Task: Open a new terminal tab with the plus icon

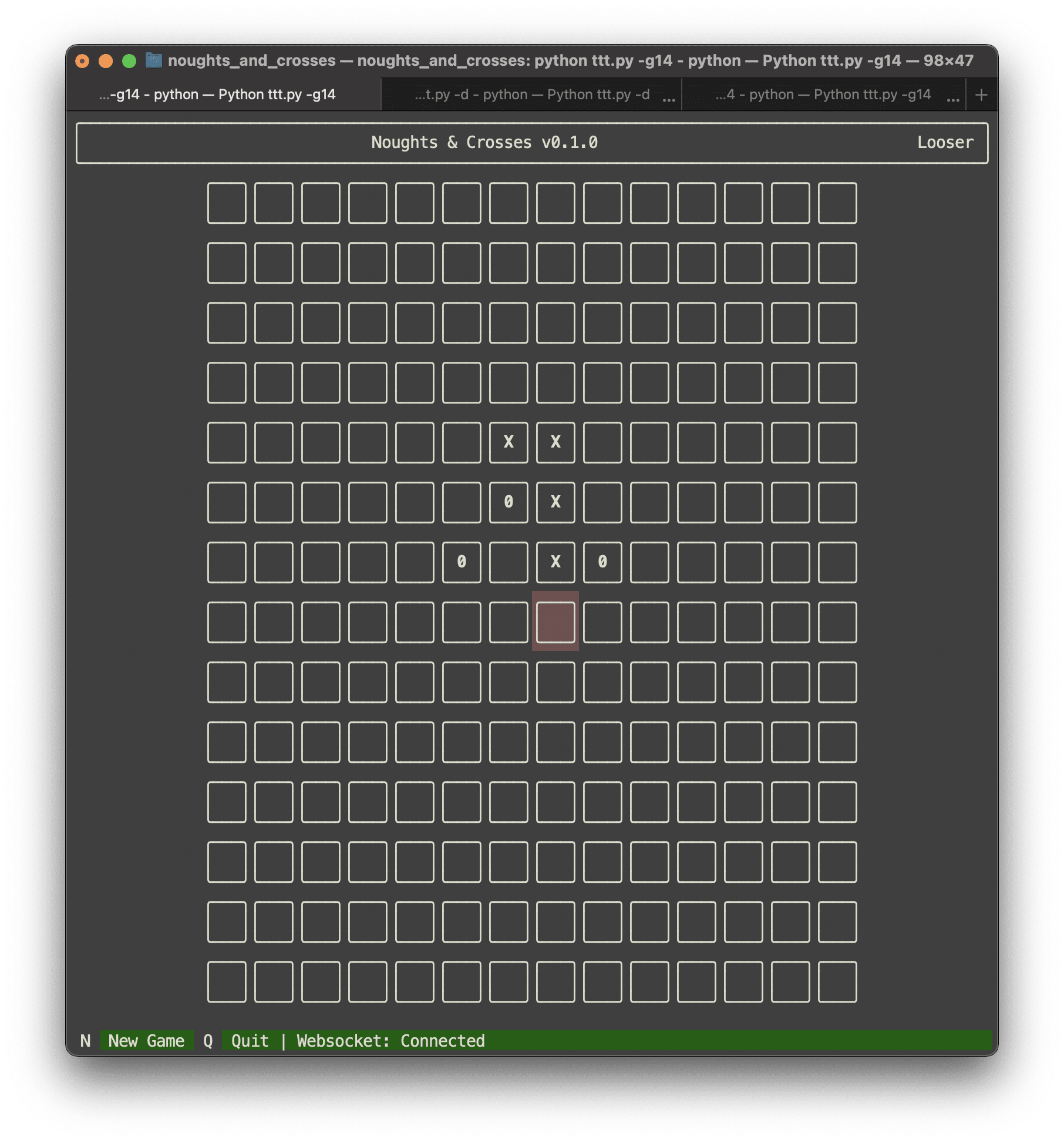Action: (980, 94)
